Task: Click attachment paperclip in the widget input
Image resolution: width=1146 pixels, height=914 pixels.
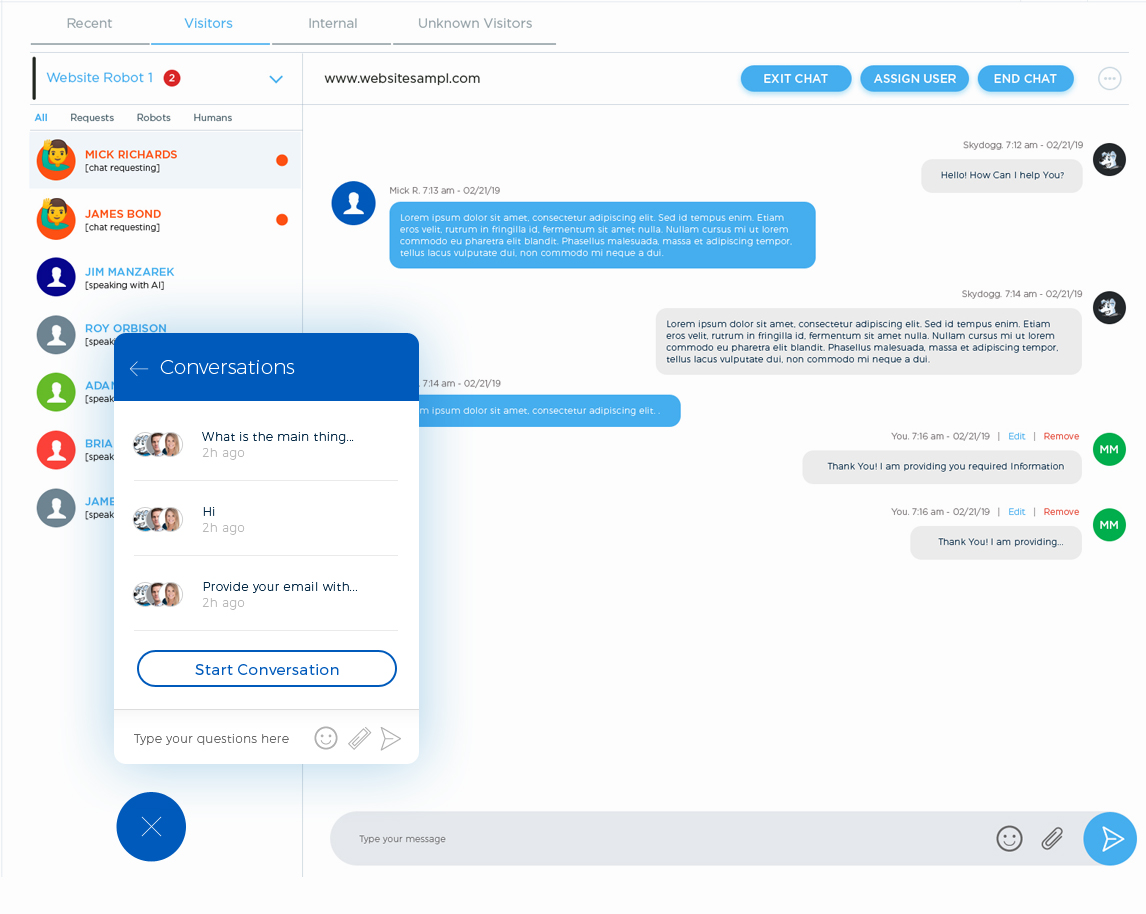Action: [359, 739]
